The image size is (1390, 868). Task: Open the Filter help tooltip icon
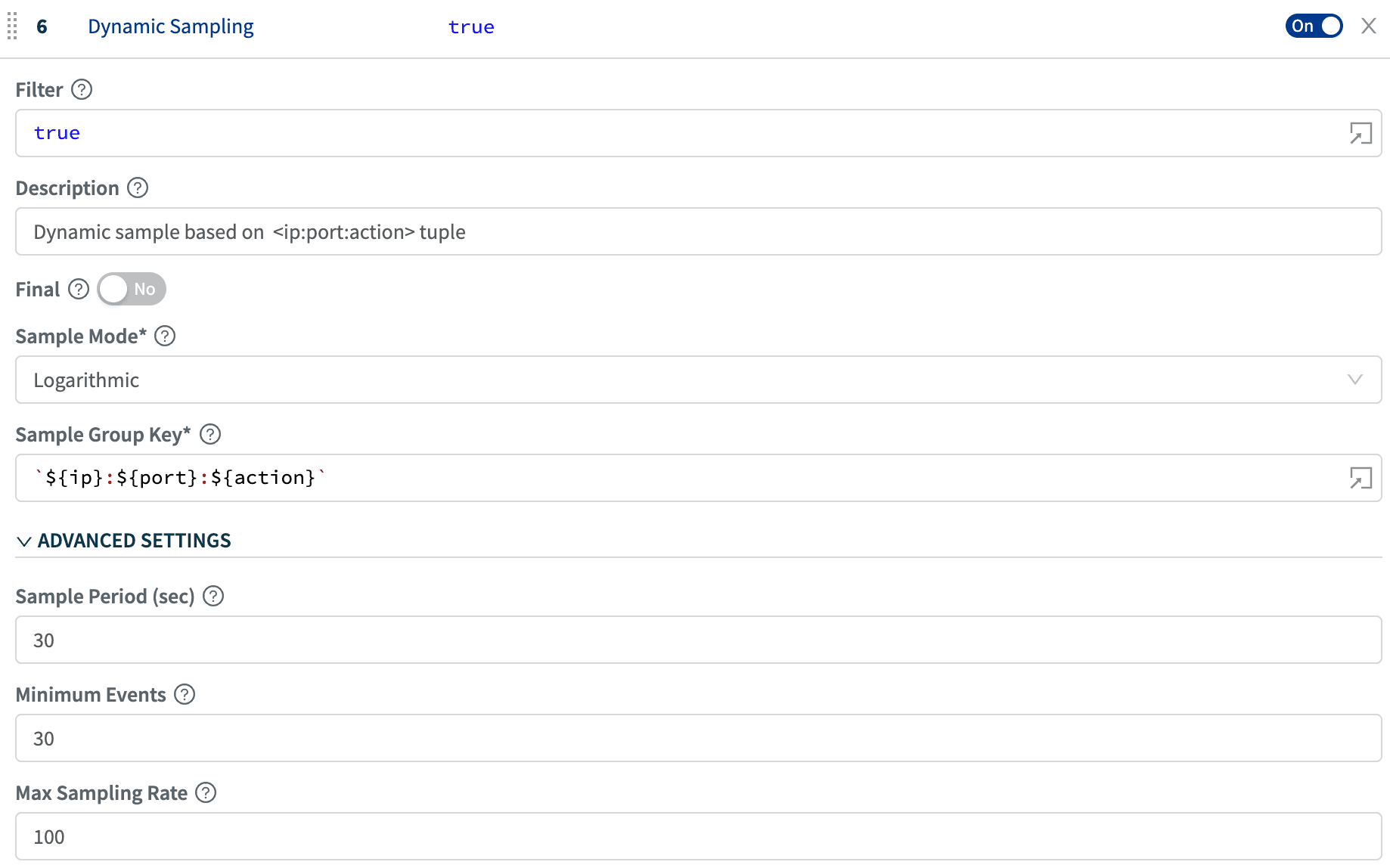click(x=82, y=89)
